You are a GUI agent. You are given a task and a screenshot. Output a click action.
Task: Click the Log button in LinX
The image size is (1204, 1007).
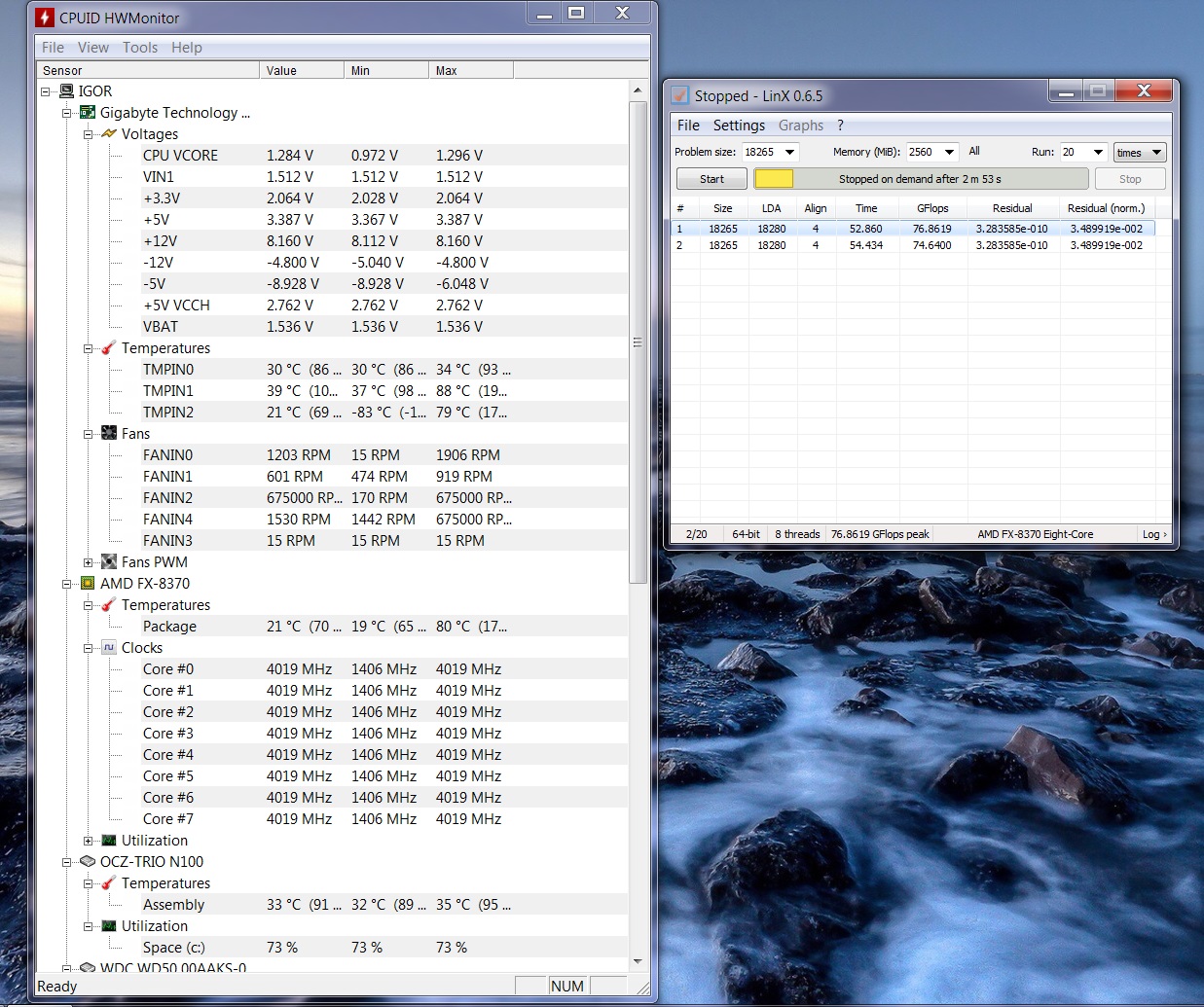click(x=1153, y=534)
